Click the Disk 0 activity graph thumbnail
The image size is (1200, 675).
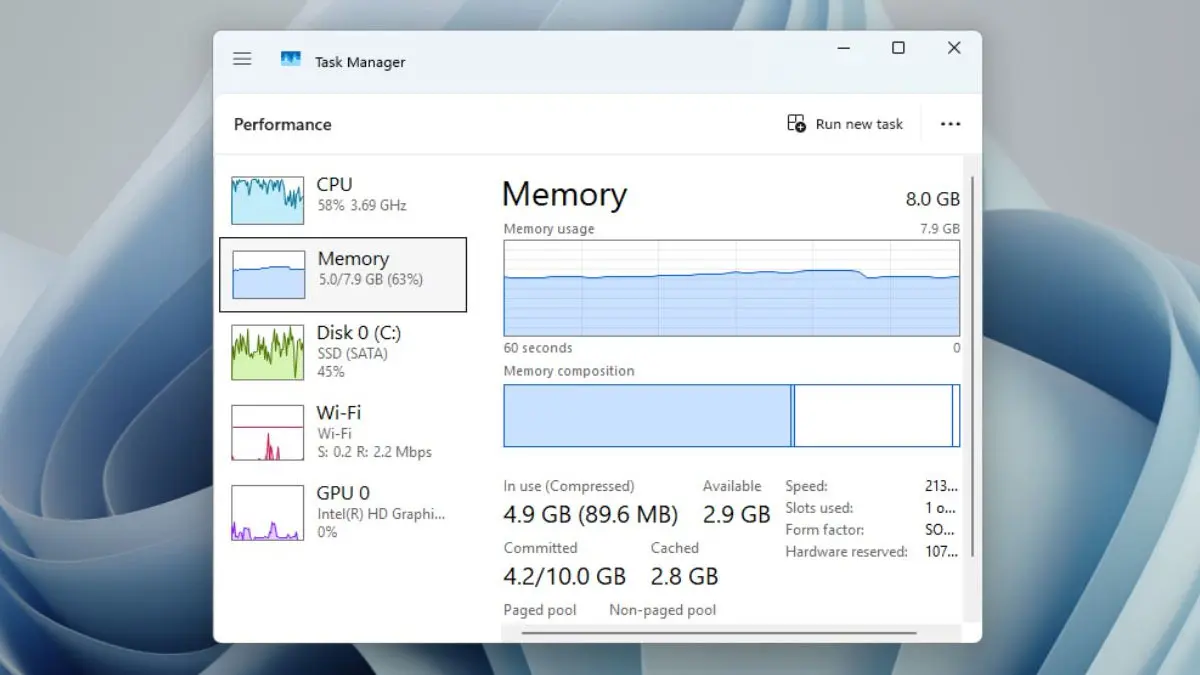pos(267,352)
